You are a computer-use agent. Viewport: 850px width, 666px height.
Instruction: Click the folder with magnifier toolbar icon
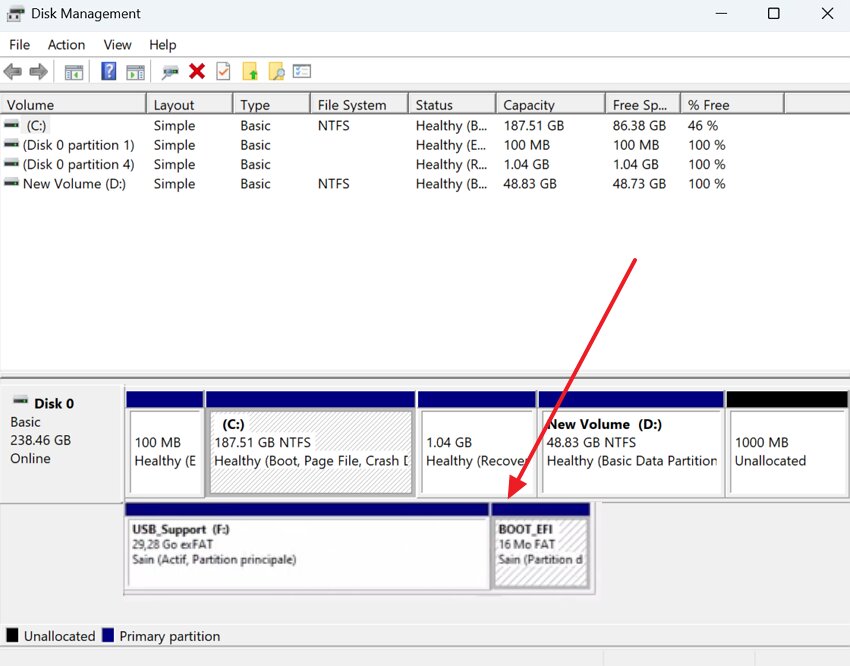coord(277,71)
